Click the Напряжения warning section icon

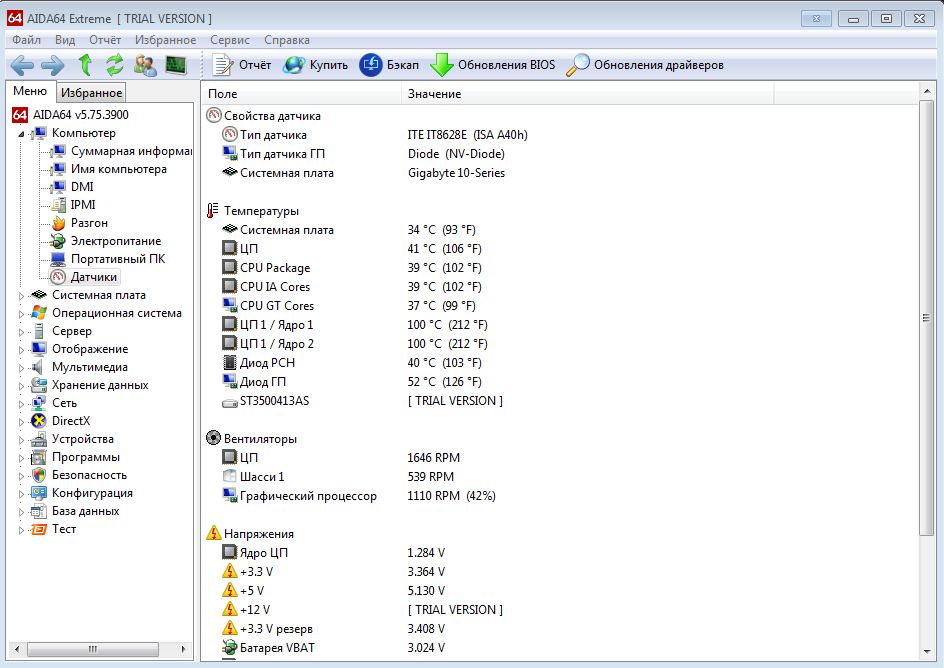tap(213, 533)
